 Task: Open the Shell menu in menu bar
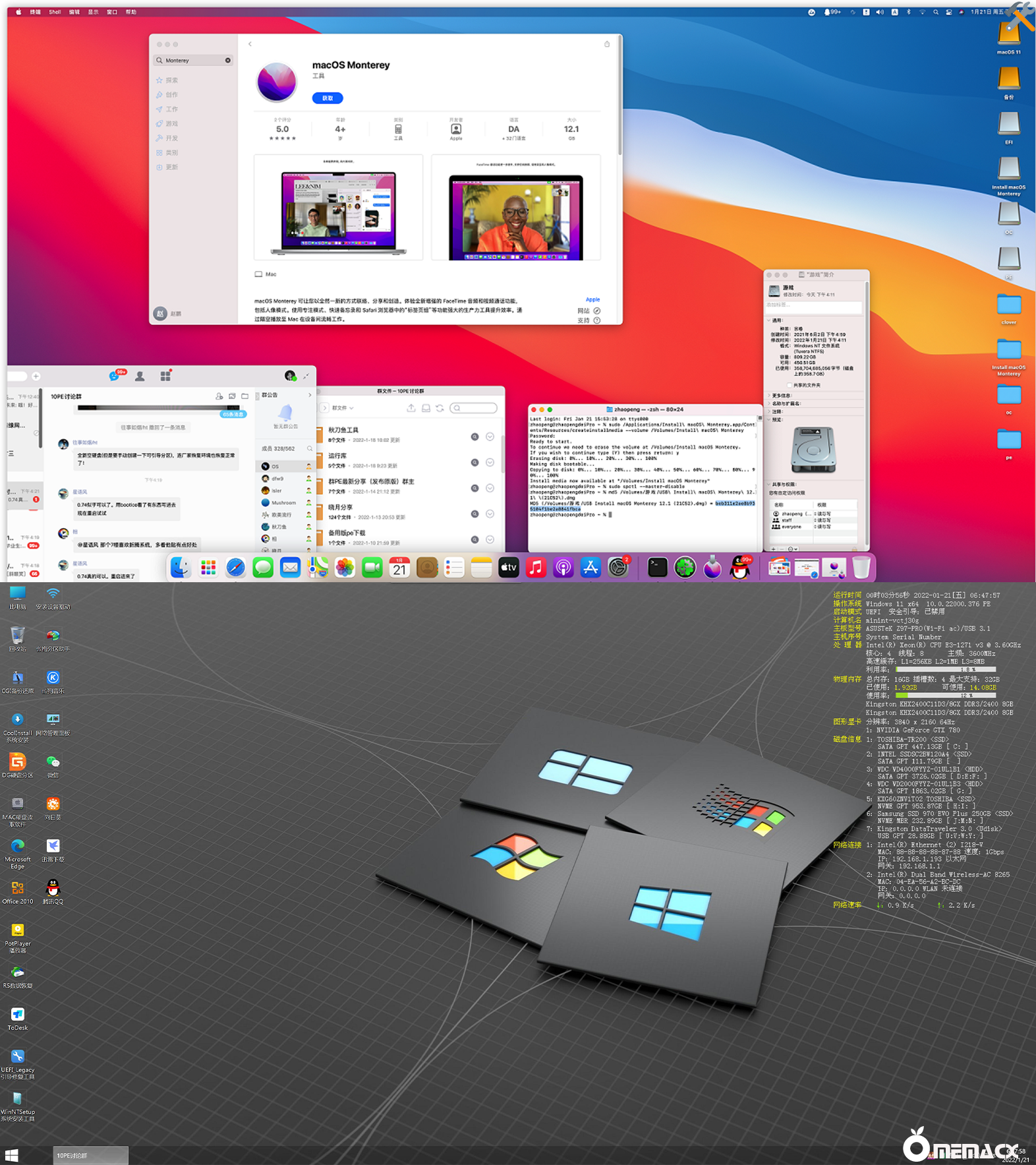pos(55,12)
